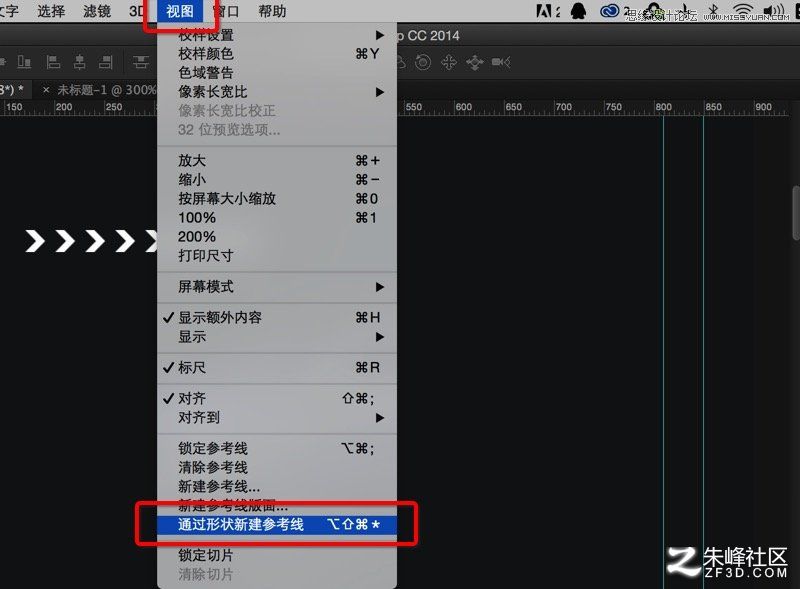Select the 3D camera zoom icon
The height and width of the screenshot is (589, 800).
point(501,62)
